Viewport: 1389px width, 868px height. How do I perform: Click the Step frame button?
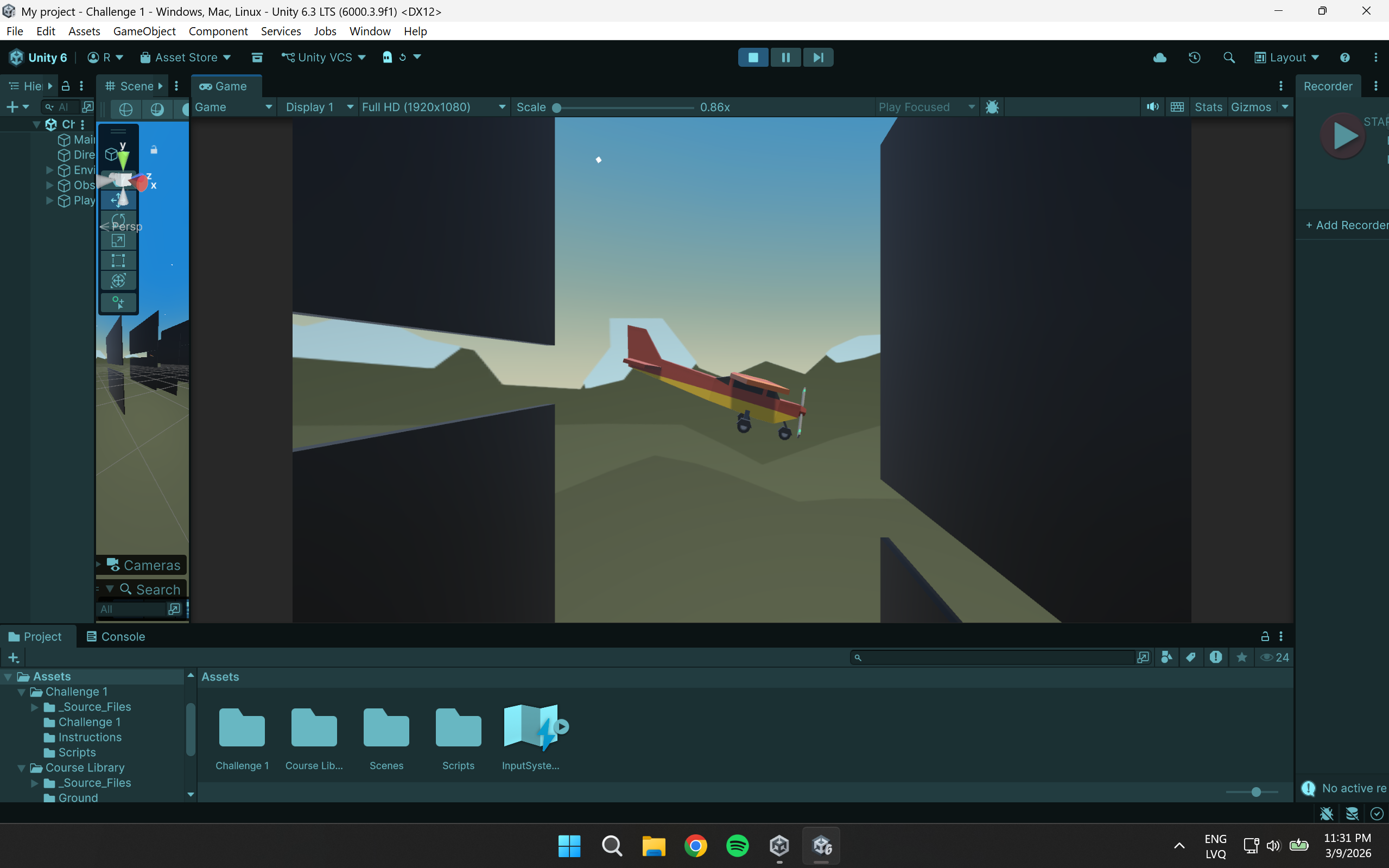tap(818, 58)
